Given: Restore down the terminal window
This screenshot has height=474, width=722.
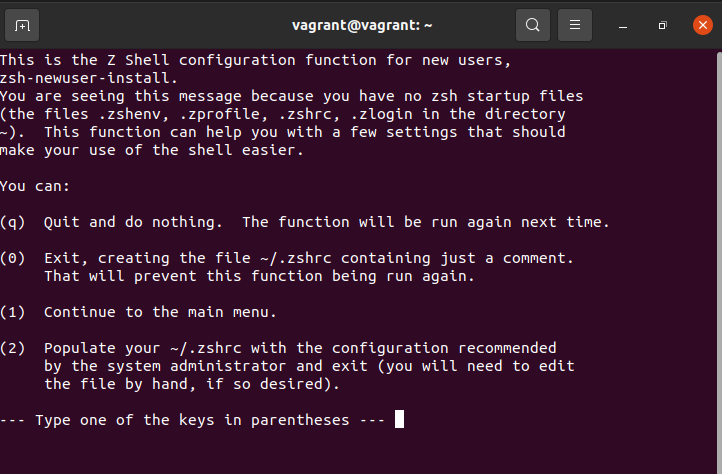Looking at the screenshot, I should tap(662, 24).
